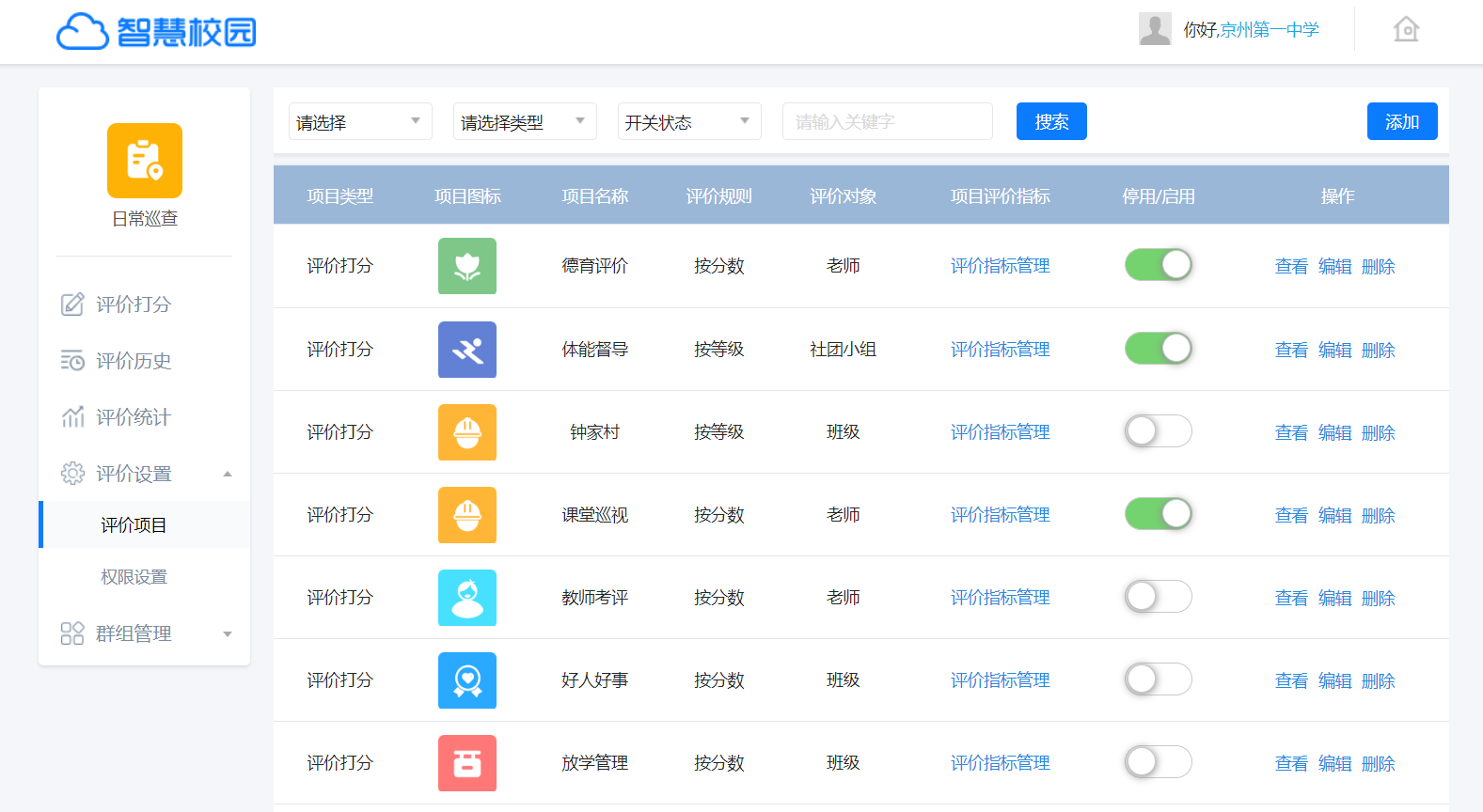Click 编辑 for 课堂巡视 row
Screen dimensions: 1483x812
tap(1335, 515)
